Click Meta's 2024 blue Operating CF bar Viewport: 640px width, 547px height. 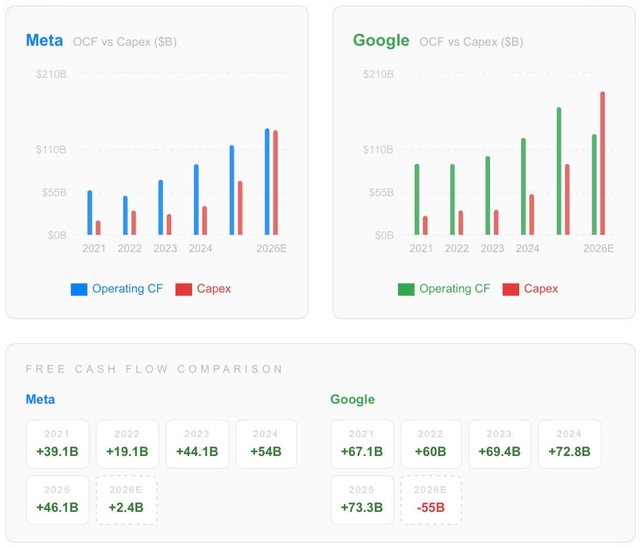(x=196, y=200)
